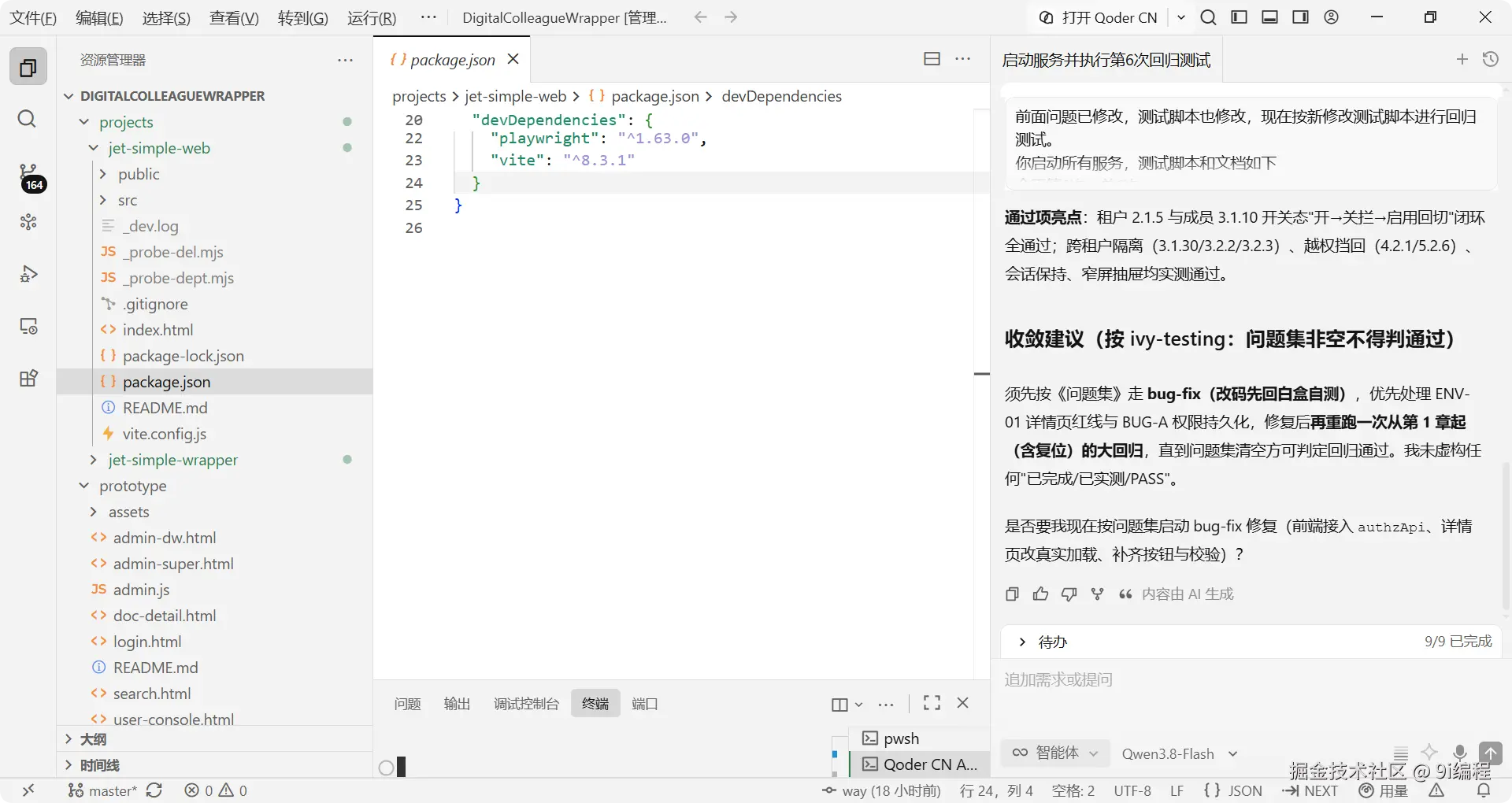Click the title bar search magnifier icon
Screen dimensions: 1512x803
pyautogui.click(x=1208, y=17)
